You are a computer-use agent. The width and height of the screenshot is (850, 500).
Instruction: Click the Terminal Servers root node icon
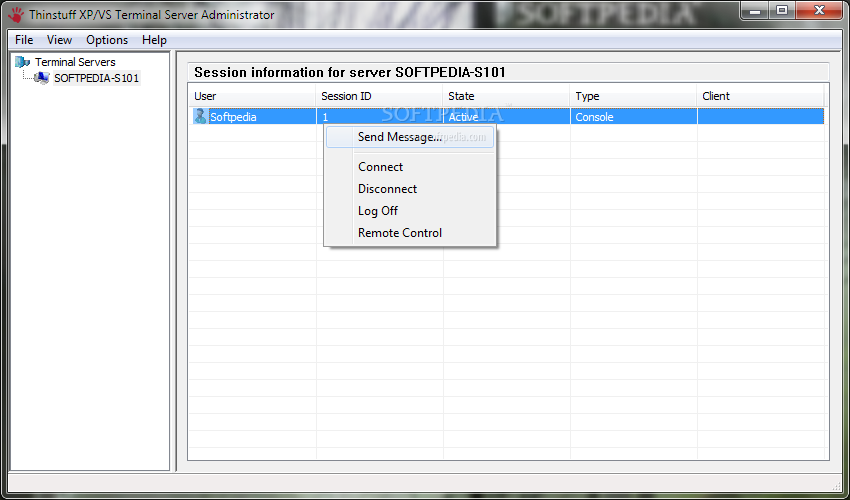(x=23, y=62)
